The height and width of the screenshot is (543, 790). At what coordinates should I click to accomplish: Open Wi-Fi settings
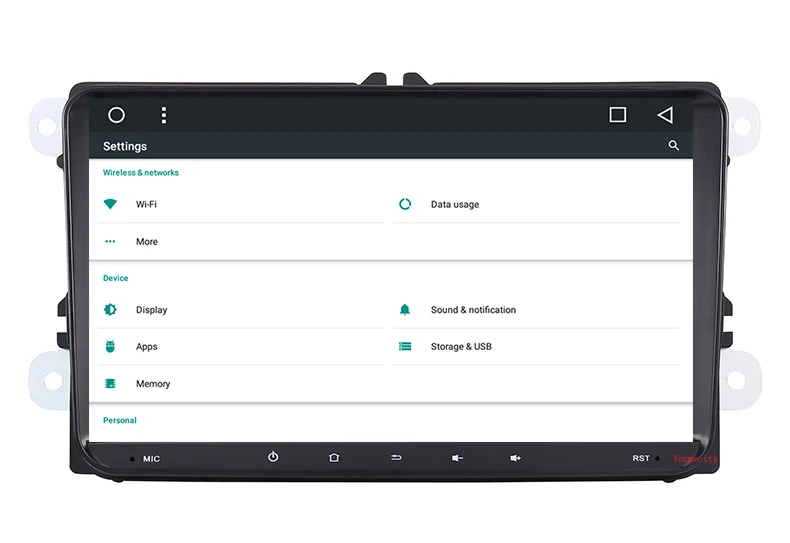click(x=241, y=204)
